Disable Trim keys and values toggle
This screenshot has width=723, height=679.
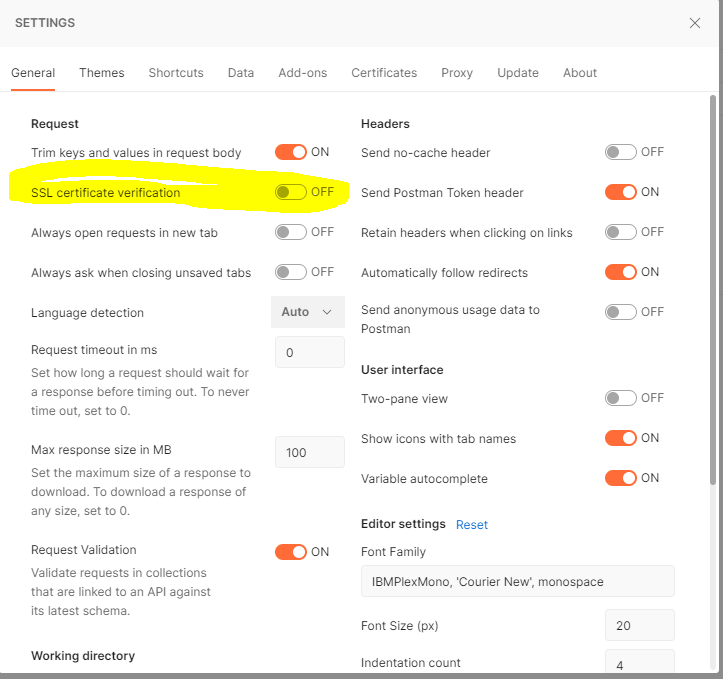pyautogui.click(x=291, y=152)
